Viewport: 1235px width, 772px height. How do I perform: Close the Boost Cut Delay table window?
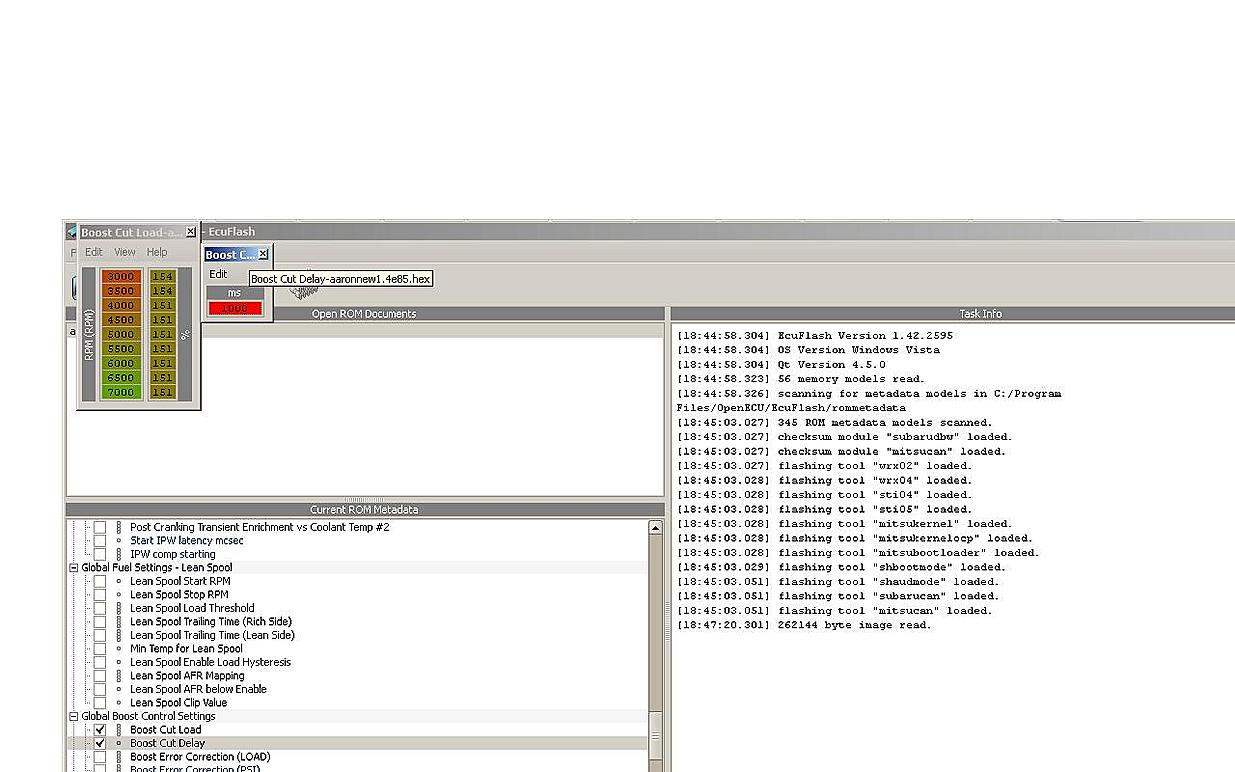click(x=263, y=255)
